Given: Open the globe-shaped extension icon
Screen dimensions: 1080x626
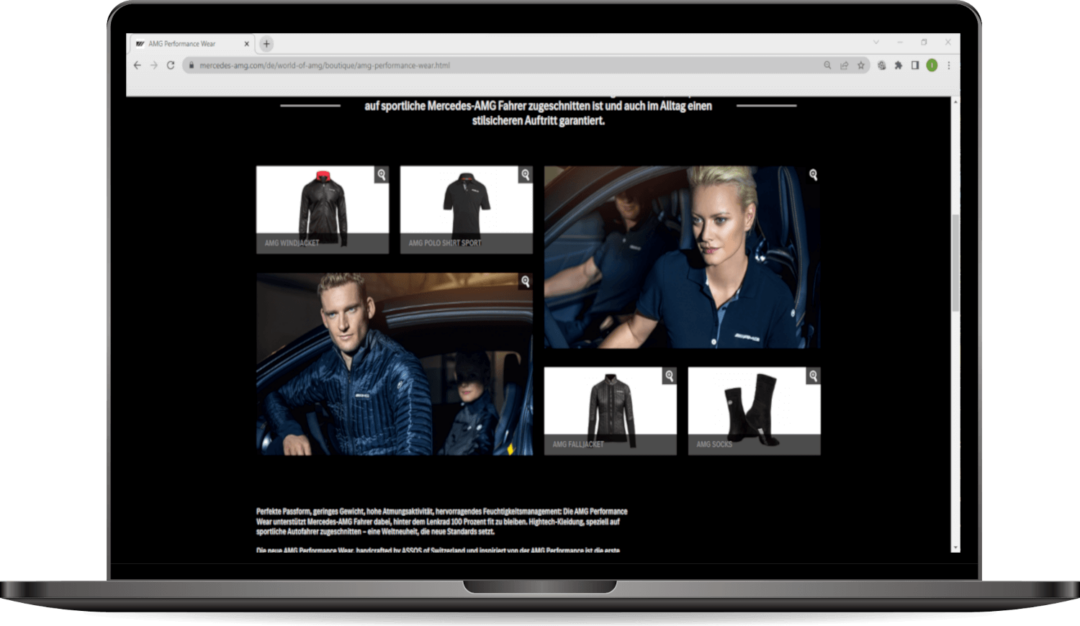Looking at the screenshot, I should [882, 65].
